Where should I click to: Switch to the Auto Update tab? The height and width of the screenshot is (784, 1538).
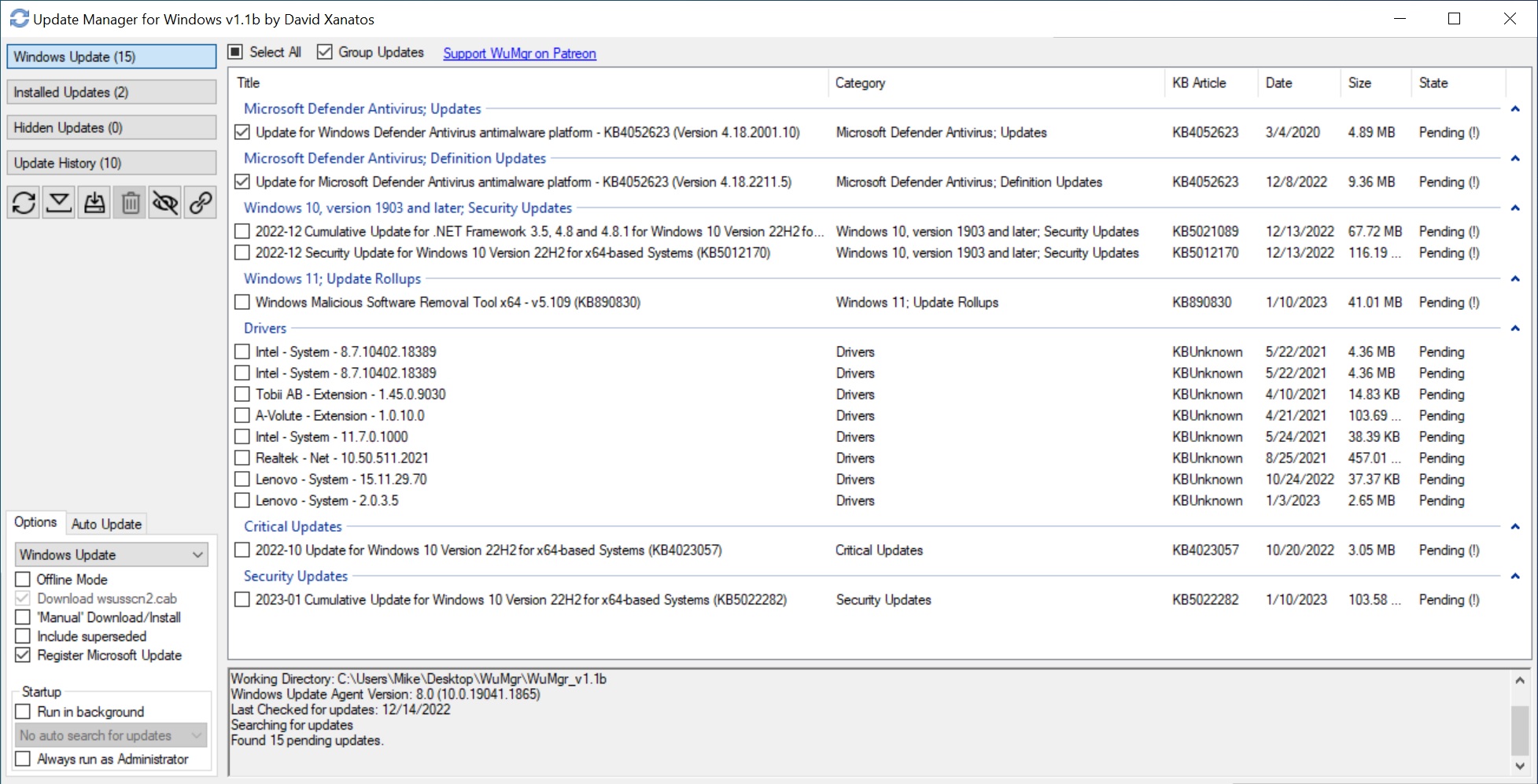(106, 524)
